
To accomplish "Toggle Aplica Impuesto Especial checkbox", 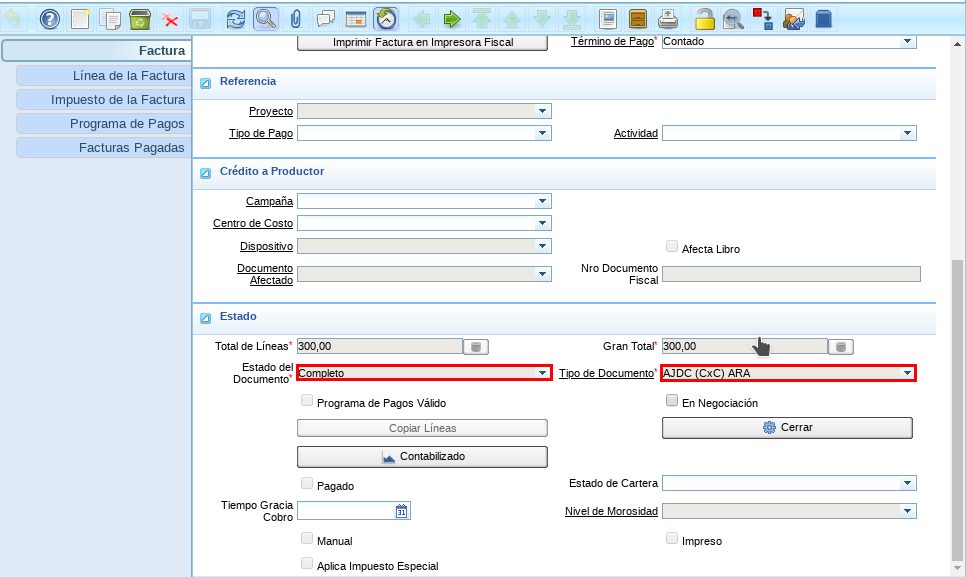I will (x=307, y=563).
